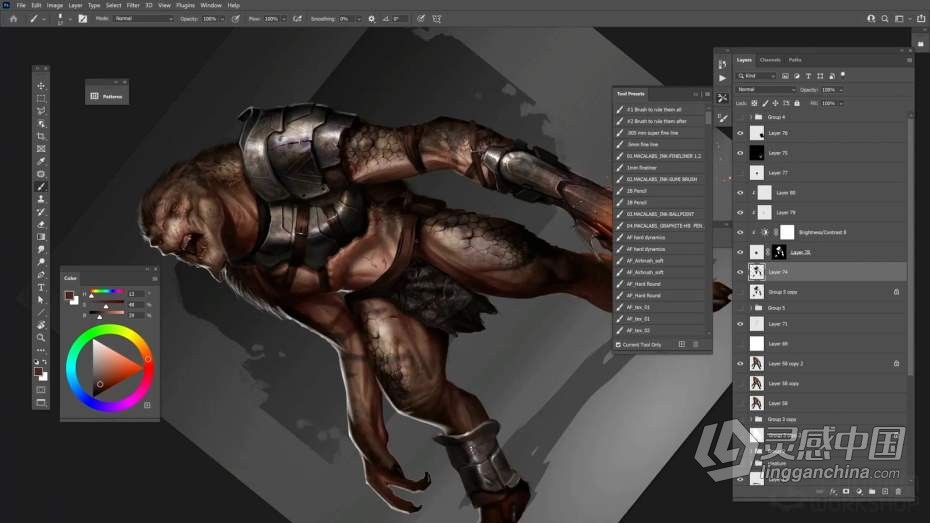This screenshot has width=930, height=523.
Task: Click the search icon at top right
Action: pyautogui.click(x=884, y=19)
